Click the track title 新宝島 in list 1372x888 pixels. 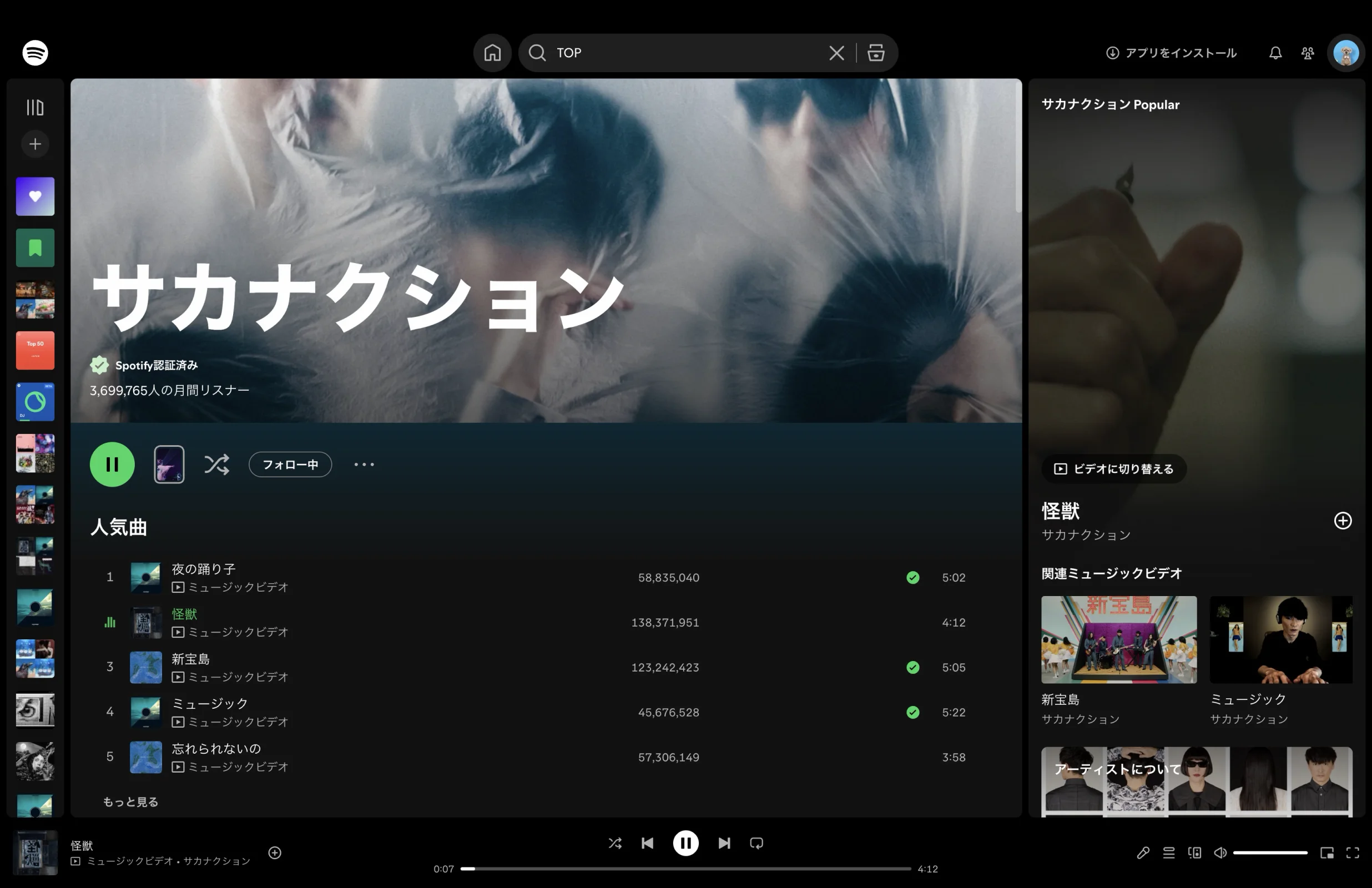coord(190,659)
